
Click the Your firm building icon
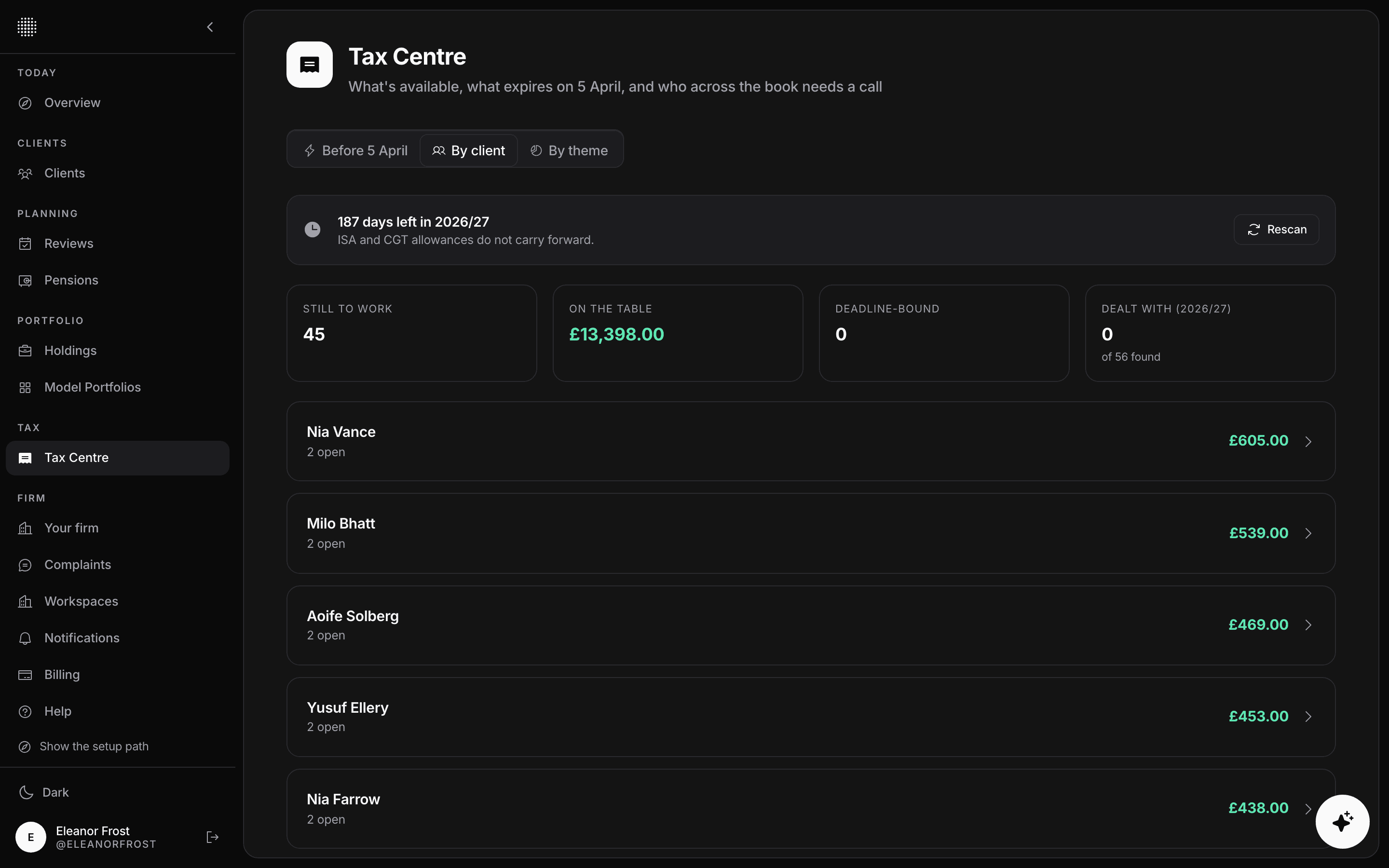pyautogui.click(x=25, y=528)
